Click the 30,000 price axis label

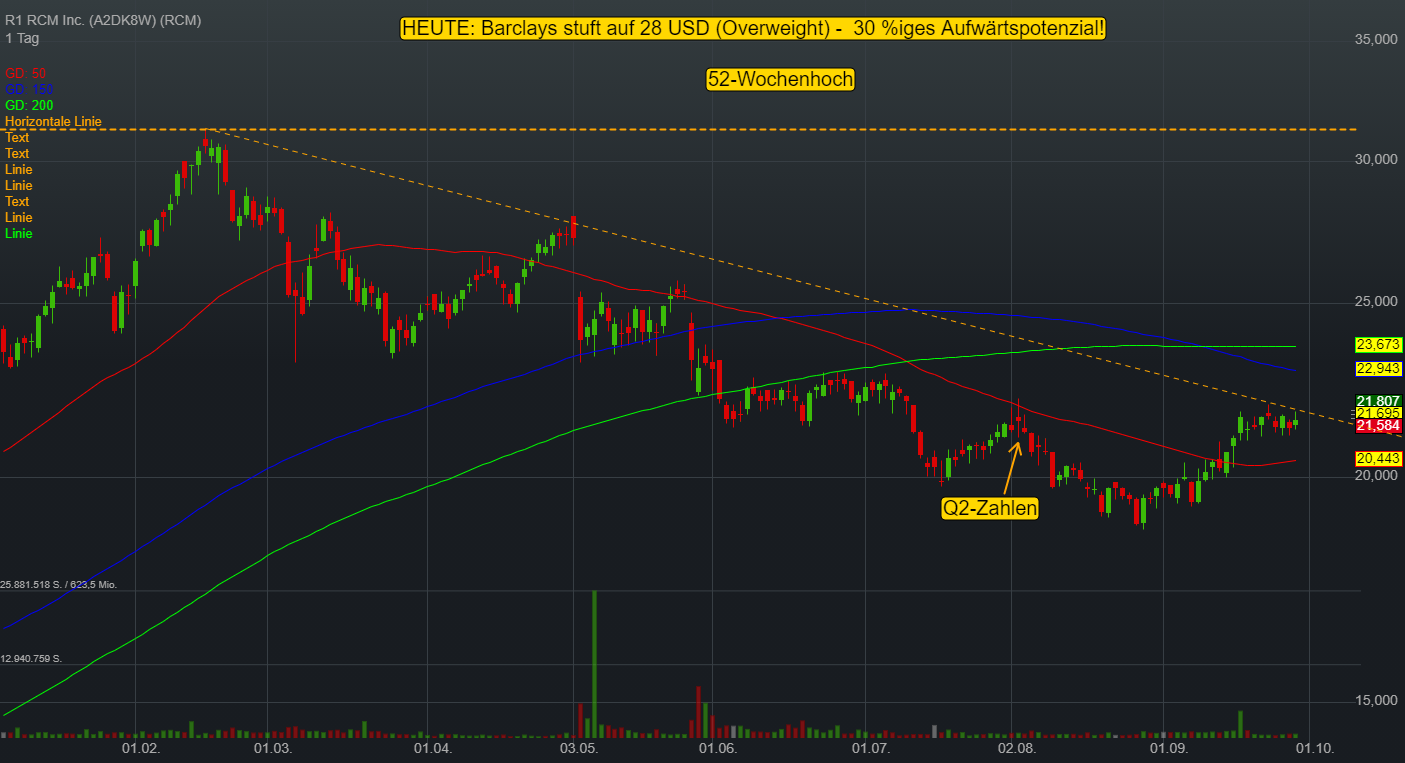tap(1377, 160)
